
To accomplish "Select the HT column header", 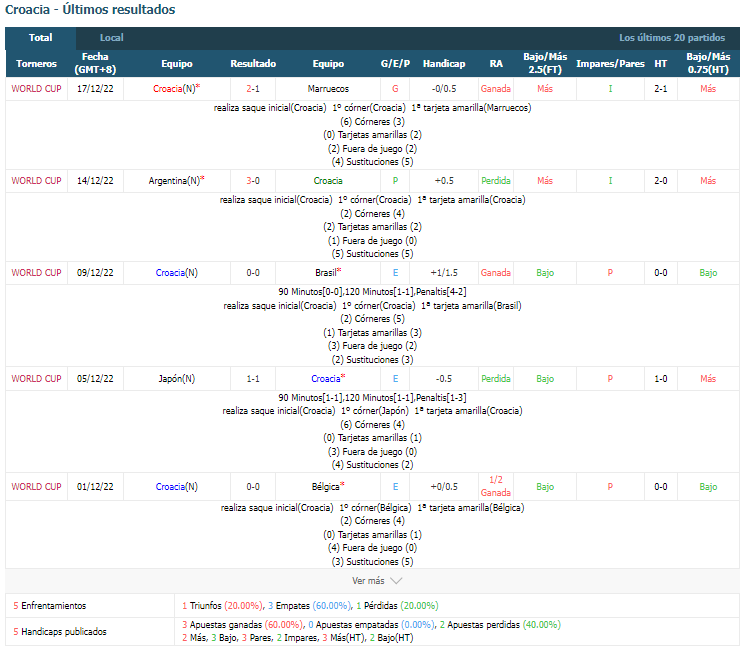I will pos(661,64).
